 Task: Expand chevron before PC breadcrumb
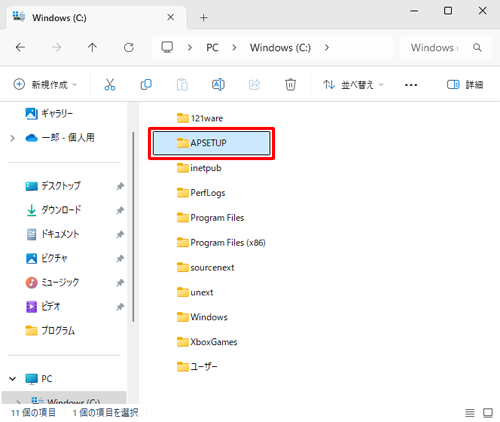click(x=190, y=48)
